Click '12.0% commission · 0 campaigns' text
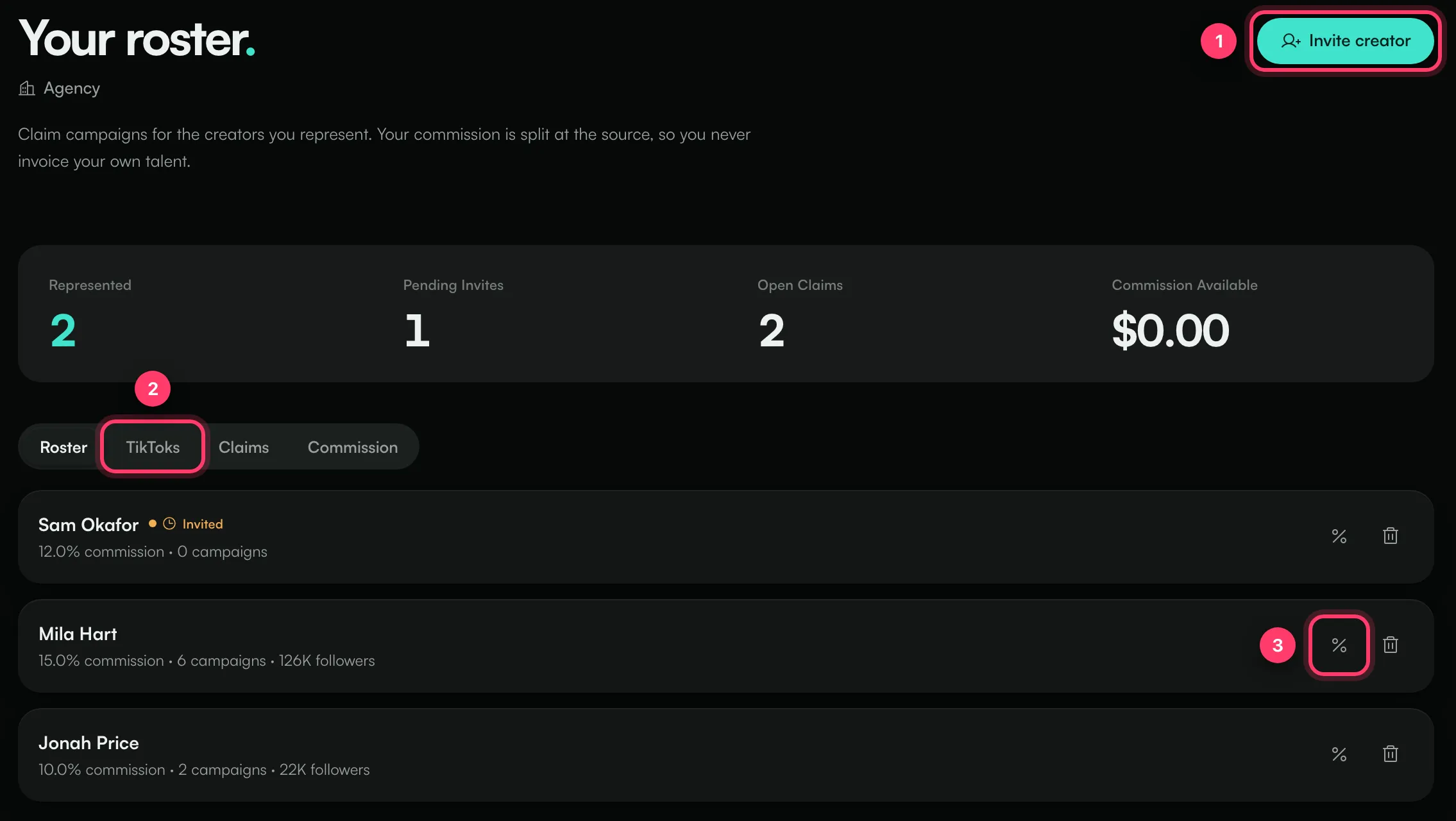 153,552
